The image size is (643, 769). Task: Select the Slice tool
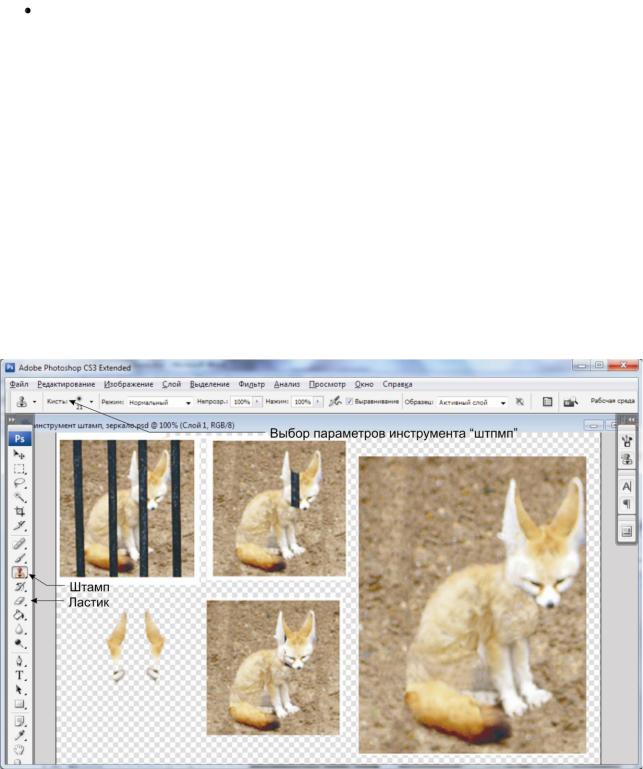tap(19, 526)
